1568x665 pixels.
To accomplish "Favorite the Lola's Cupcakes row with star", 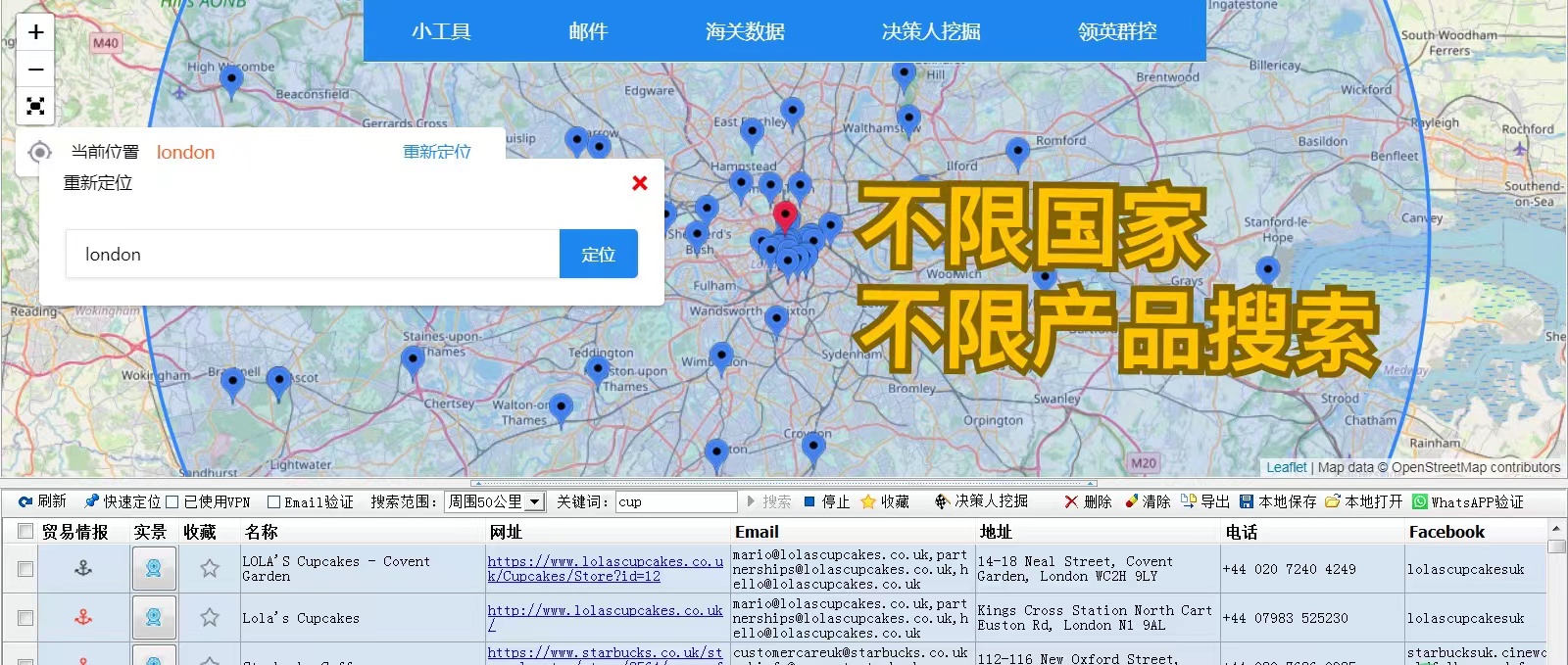I will [x=210, y=617].
